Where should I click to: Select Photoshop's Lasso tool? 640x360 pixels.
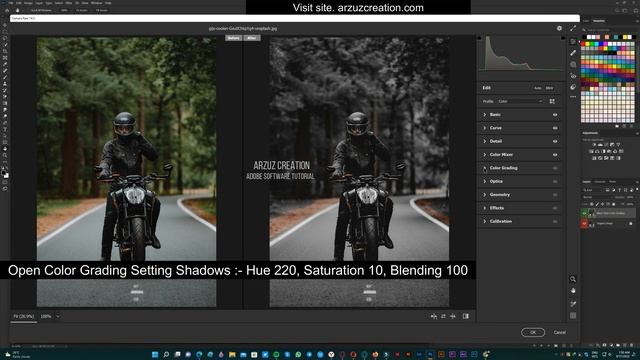click(5, 38)
